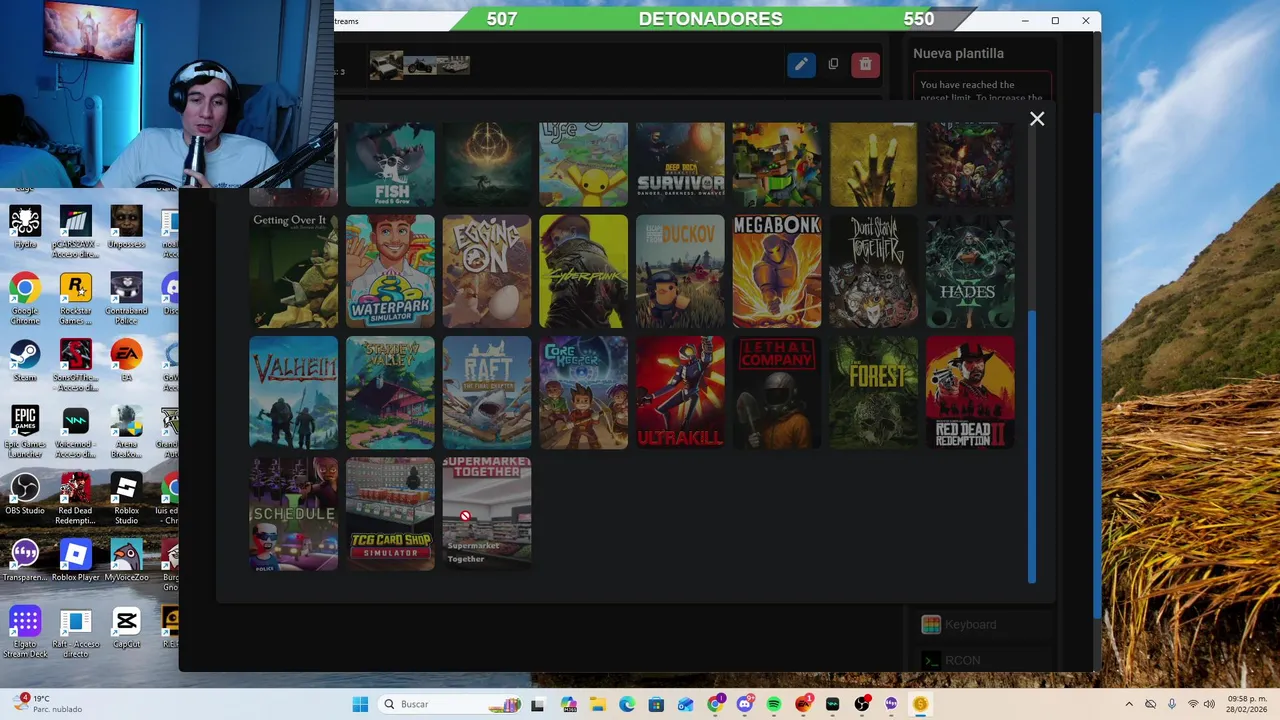1280x720 pixels.
Task: Click the weather widget showing 19°C
Action: pos(48,704)
